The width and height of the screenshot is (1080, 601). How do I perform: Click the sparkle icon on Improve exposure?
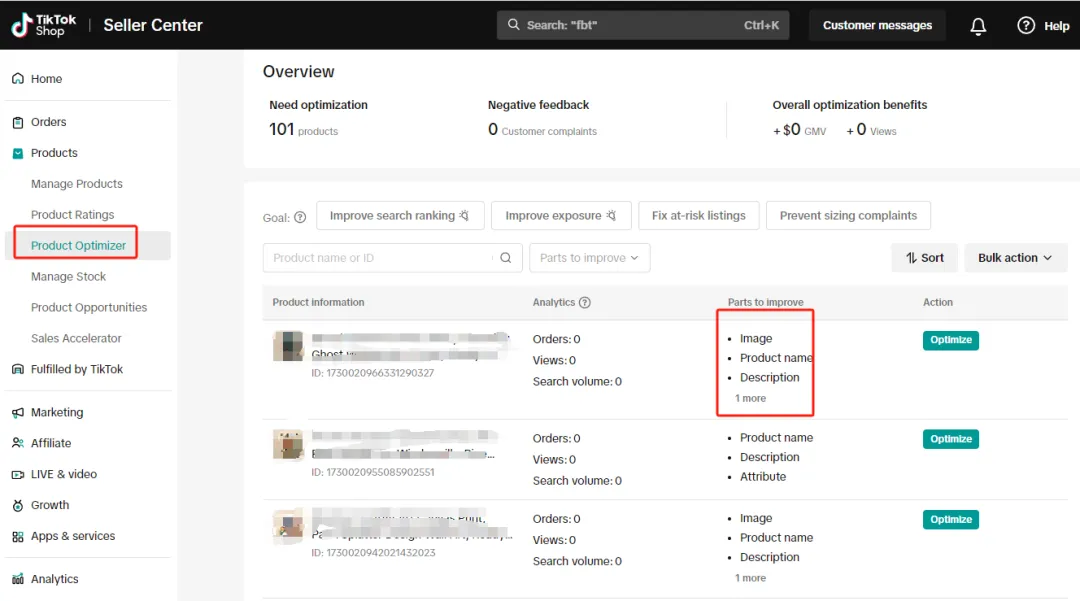(x=611, y=215)
